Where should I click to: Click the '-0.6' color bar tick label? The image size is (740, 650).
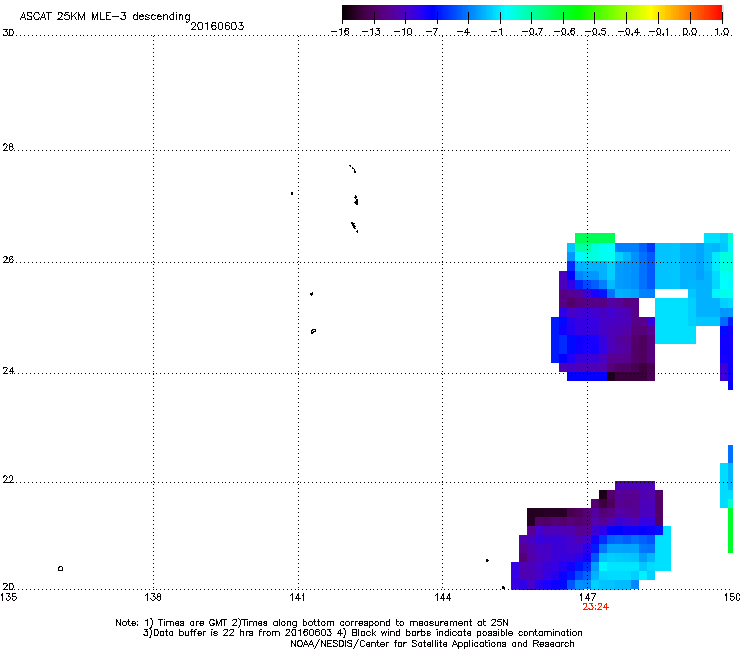point(564,32)
